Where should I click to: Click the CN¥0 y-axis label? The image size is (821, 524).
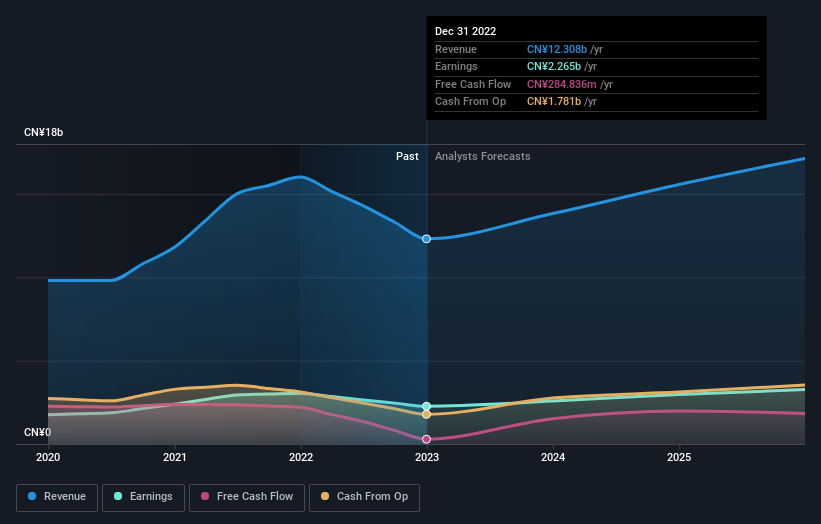(x=37, y=432)
